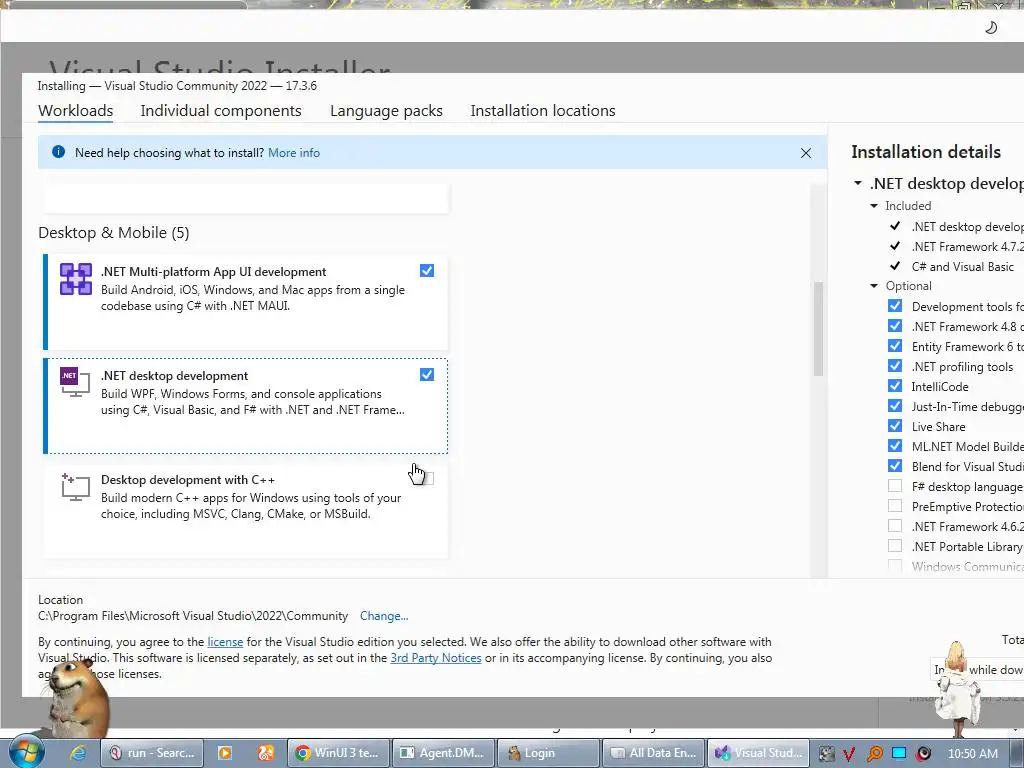The height and width of the screenshot is (768, 1024).
Task: Uncheck Development tools optional component
Action: tap(895, 306)
